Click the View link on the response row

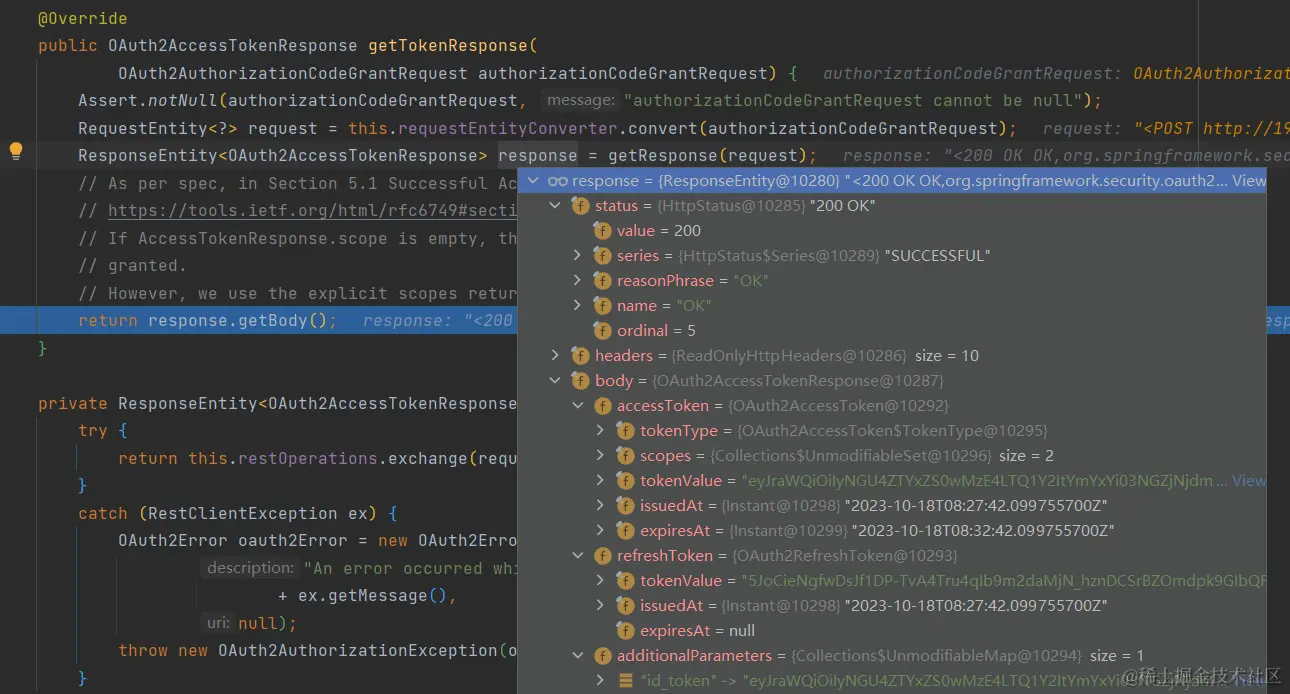[1248, 181]
